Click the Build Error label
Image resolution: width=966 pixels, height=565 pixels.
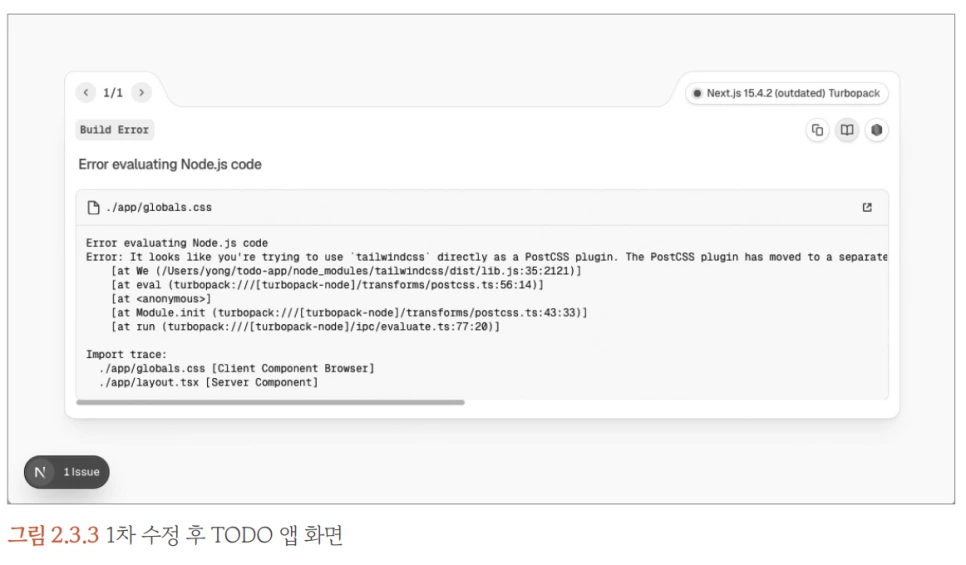[115, 130]
